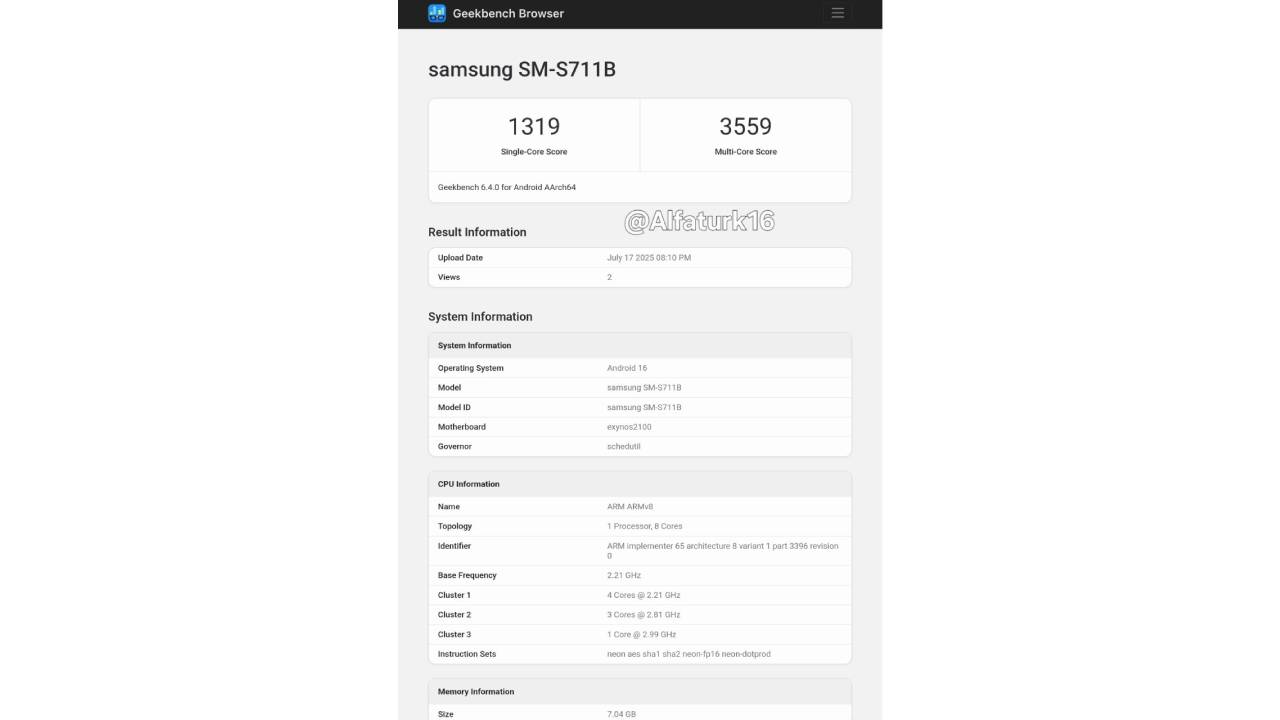Image resolution: width=1280 pixels, height=720 pixels.
Task: Click the "Views" row label
Action: click(449, 277)
